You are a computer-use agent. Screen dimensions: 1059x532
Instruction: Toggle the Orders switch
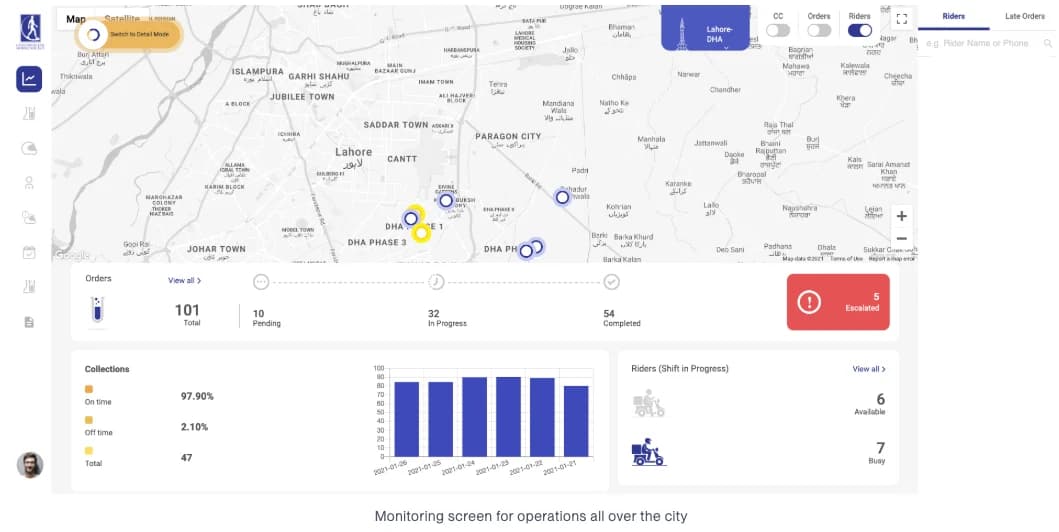click(x=819, y=30)
